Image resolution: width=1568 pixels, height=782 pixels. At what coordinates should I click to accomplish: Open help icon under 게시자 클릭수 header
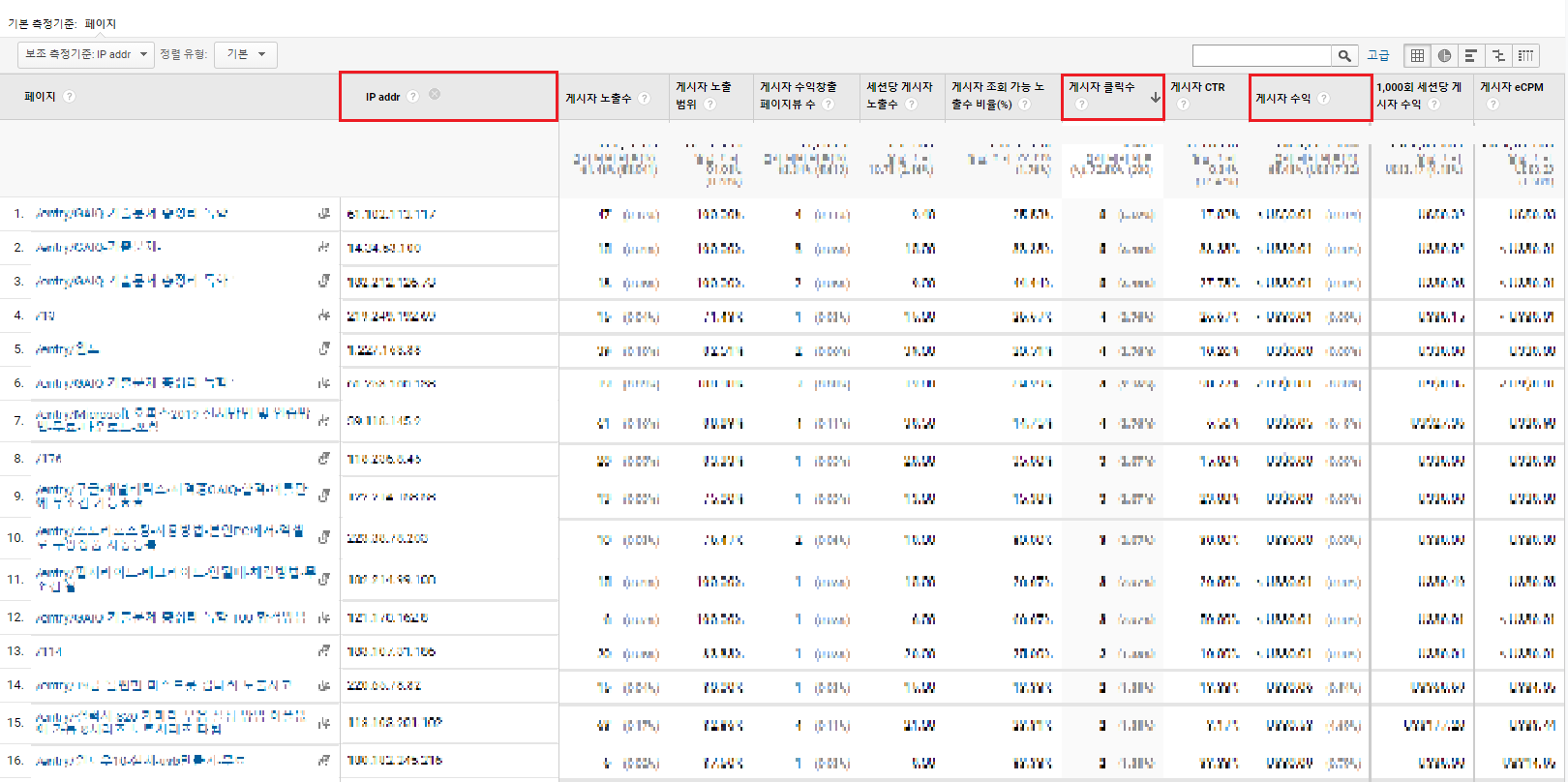coord(1081,105)
